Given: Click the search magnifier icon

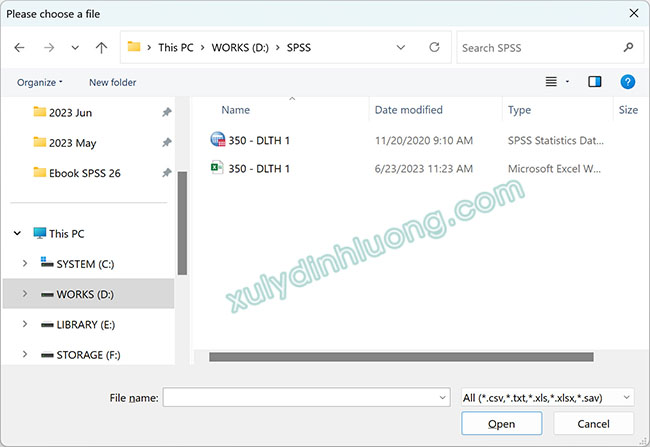Looking at the screenshot, I should click(x=628, y=47).
